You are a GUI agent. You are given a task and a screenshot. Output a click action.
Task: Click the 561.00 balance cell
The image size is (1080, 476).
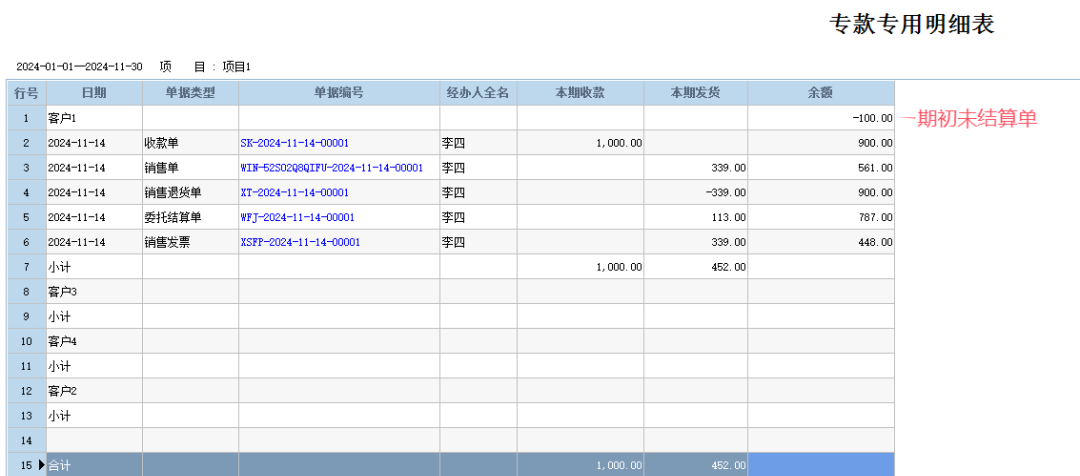coord(821,168)
